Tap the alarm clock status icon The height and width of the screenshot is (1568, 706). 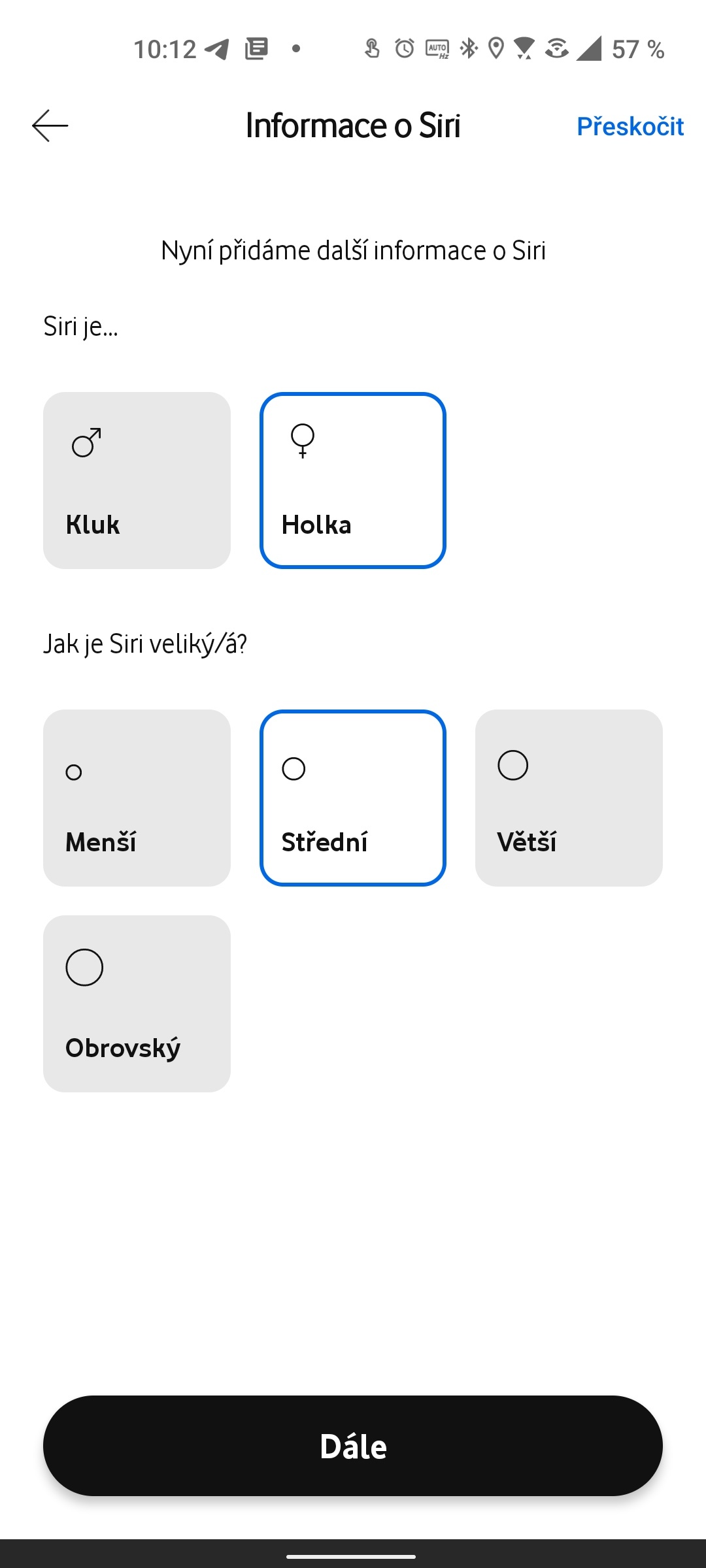point(405,48)
